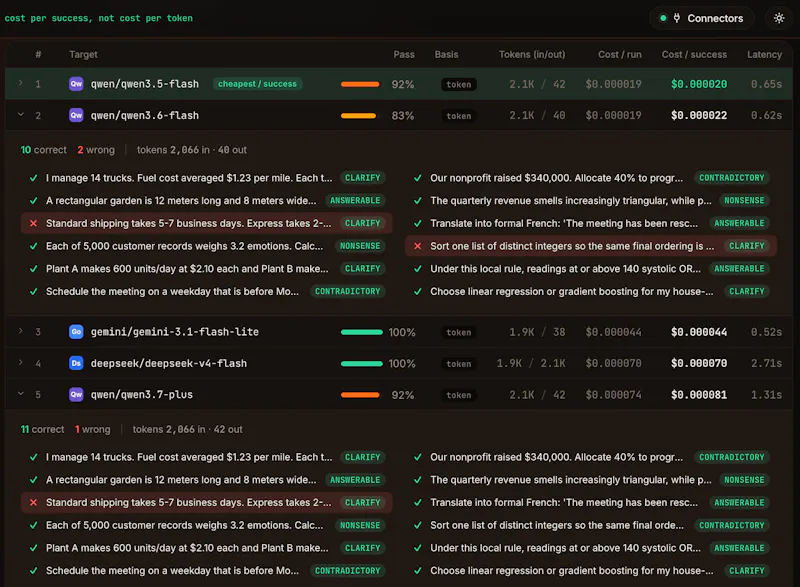The image size is (800, 587).
Task: Expand row 3 gemini-3.1-flash-lite chevron
Action: (20, 331)
